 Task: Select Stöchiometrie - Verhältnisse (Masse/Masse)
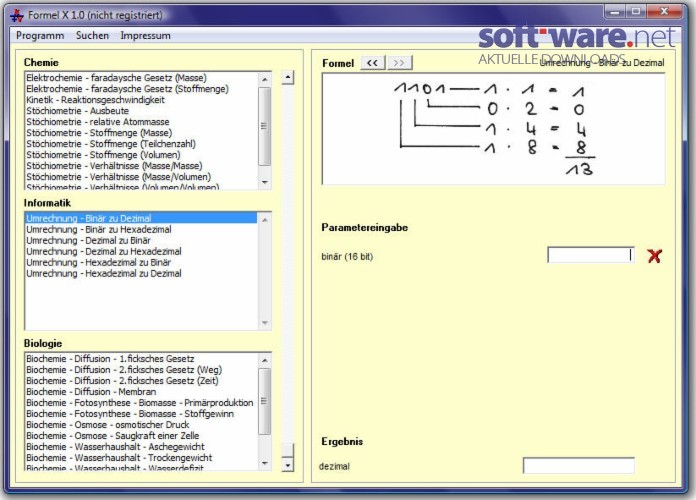tap(141, 166)
